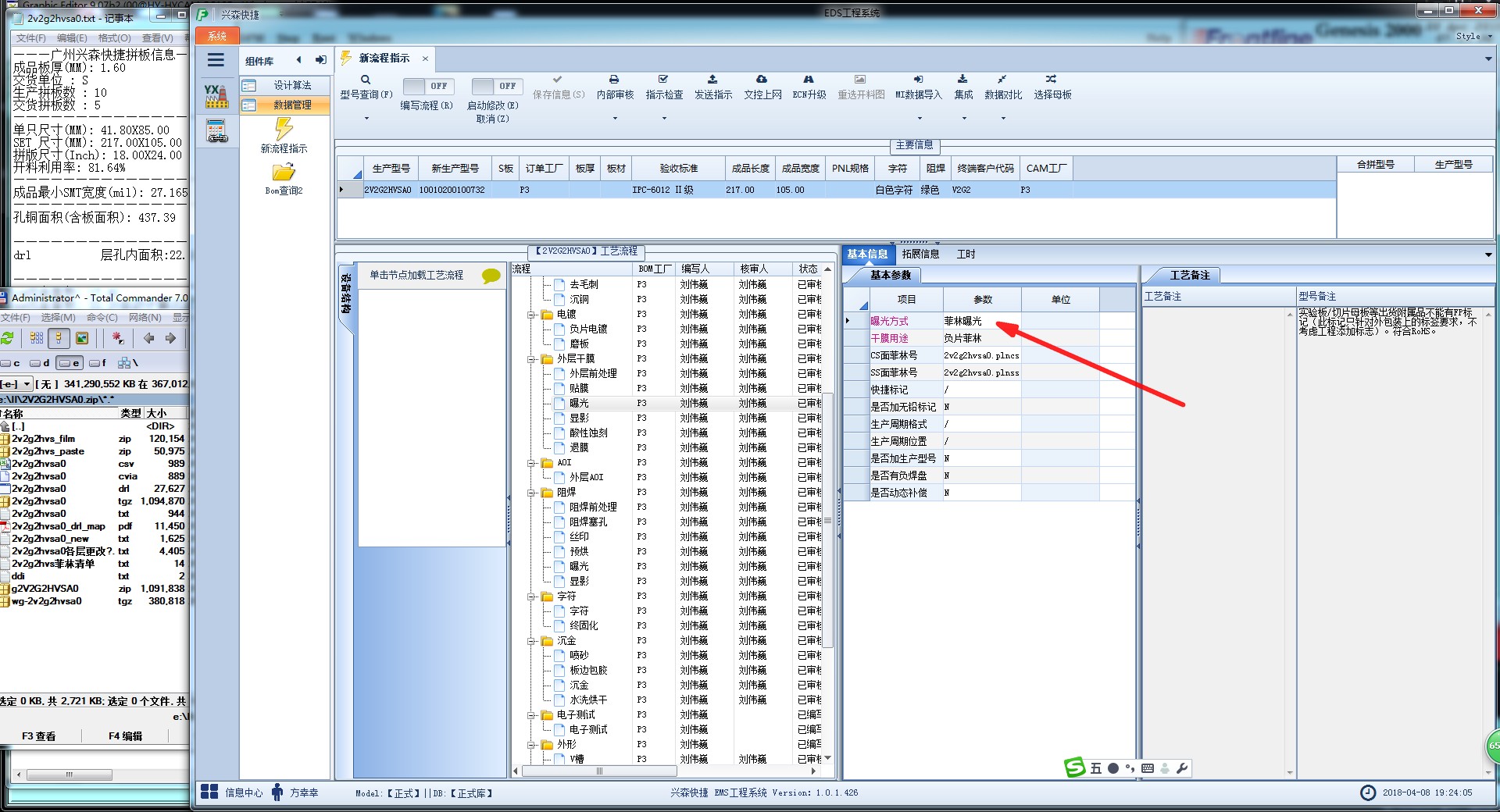The image size is (1500, 812).
Task: Click 系统 orange button
Action: click(x=217, y=36)
